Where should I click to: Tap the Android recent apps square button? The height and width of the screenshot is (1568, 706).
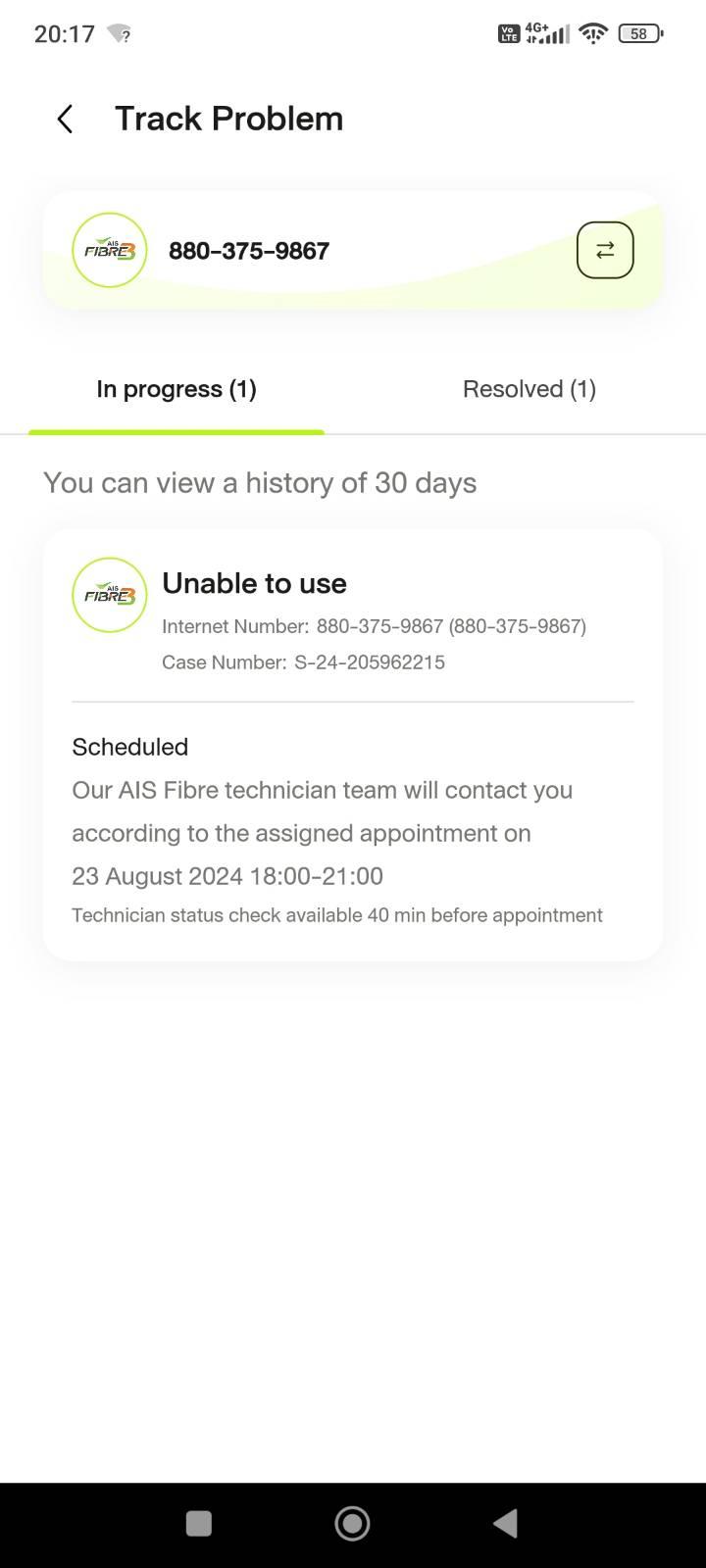(199, 1523)
